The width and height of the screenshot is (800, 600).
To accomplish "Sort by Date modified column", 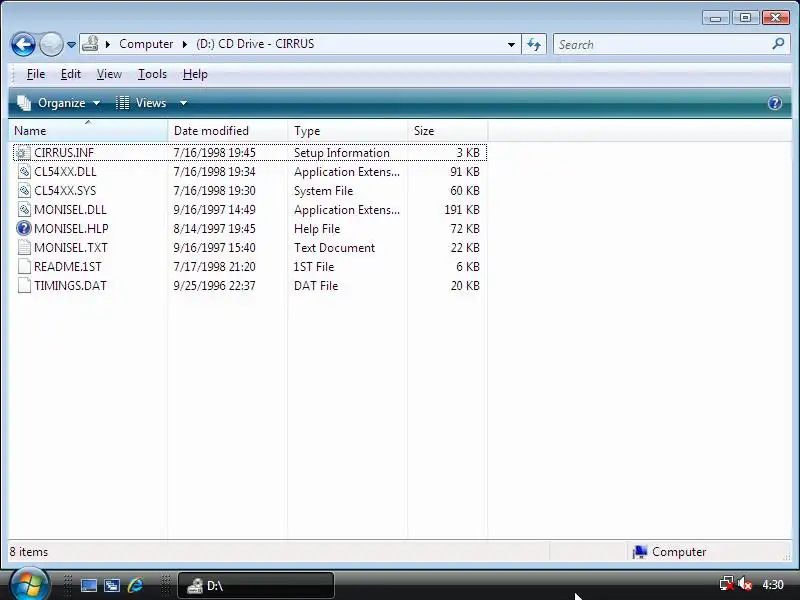I will [228, 131].
